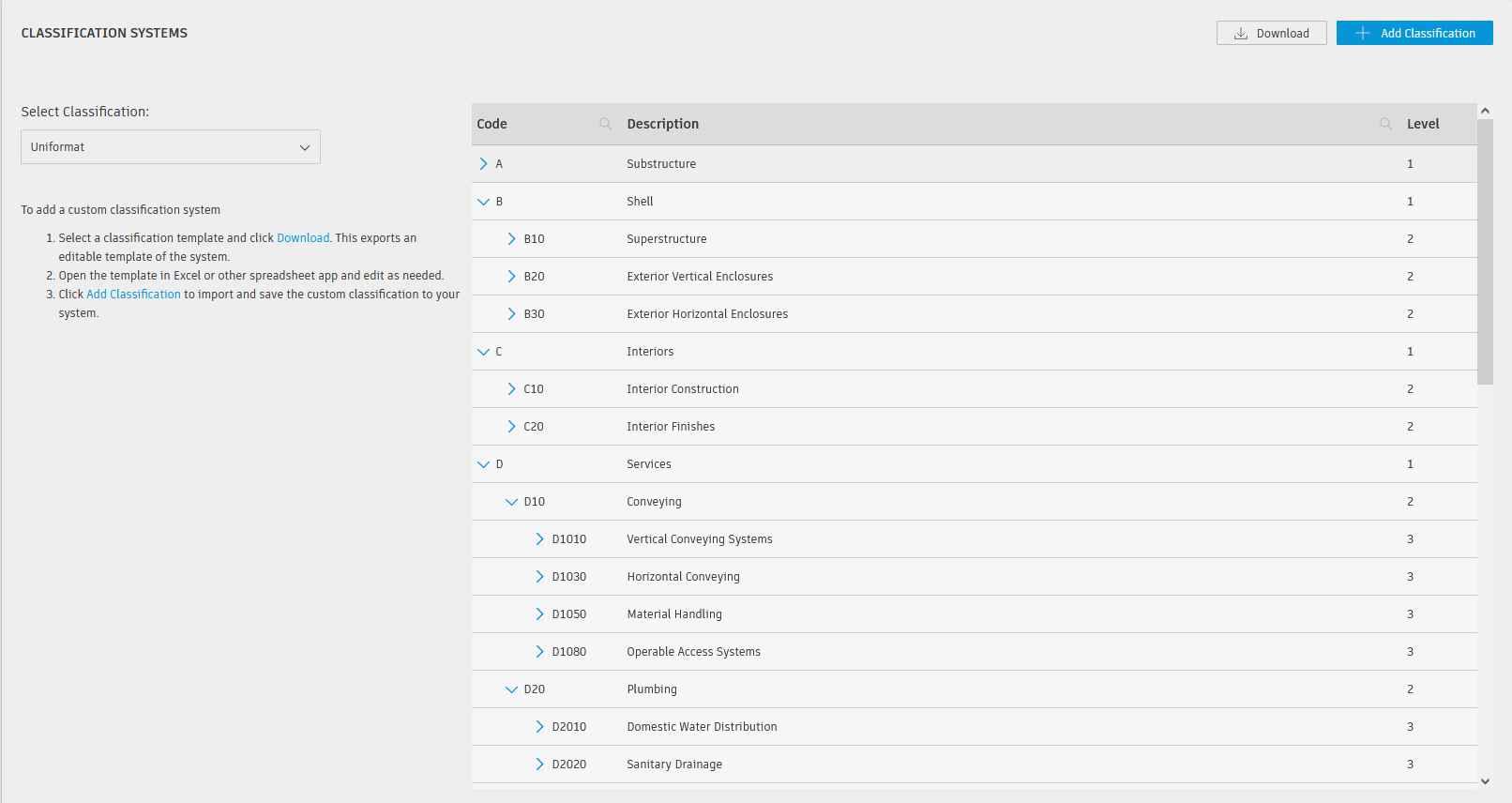Expand the B10 Superstructure row
Screen dimensions: 1512x803
(512, 239)
